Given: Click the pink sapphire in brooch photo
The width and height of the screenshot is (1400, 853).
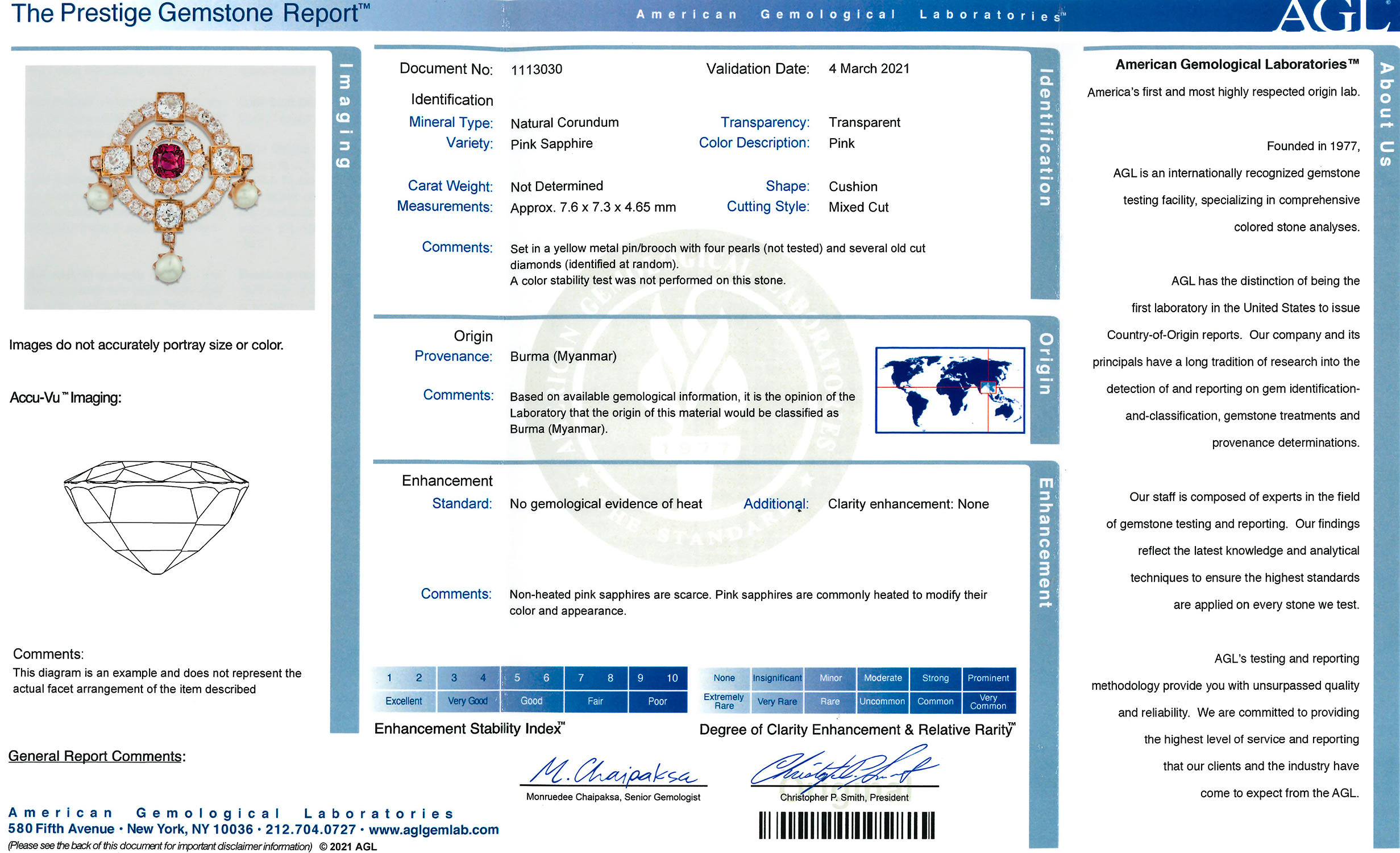Looking at the screenshot, I should pyautogui.click(x=169, y=160).
